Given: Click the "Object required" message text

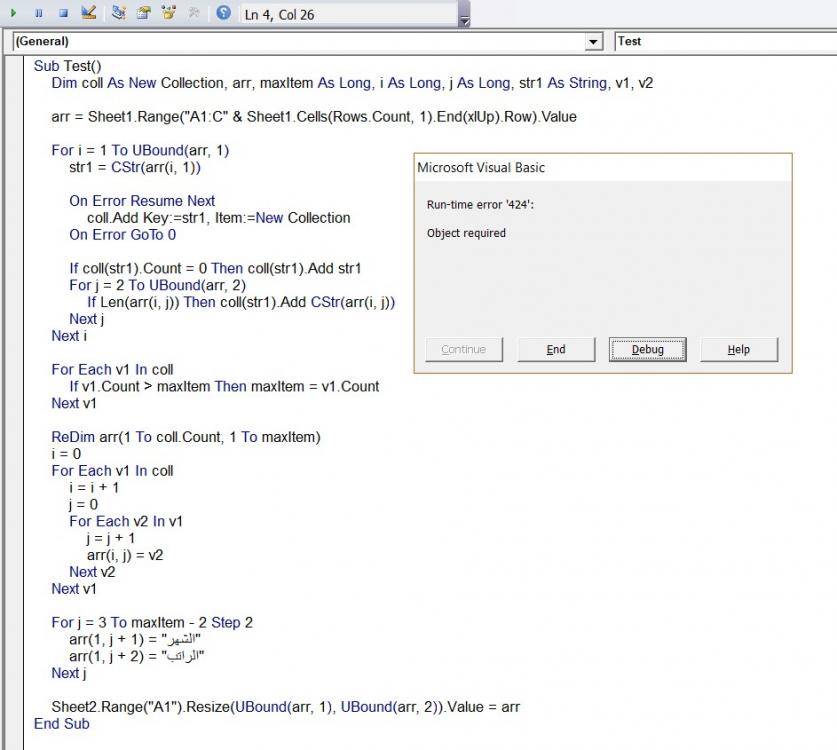Looking at the screenshot, I should [x=466, y=233].
